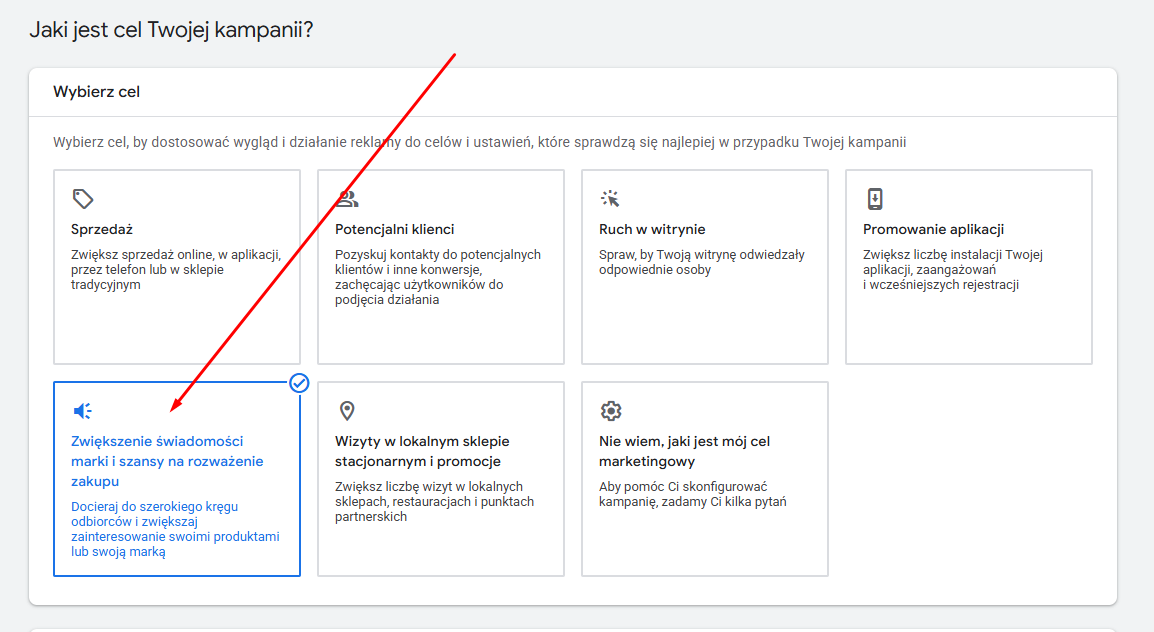This screenshot has height=632, width=1154.
Task: Click the megaphone icon for brand awareness
Action: [83, 411]
